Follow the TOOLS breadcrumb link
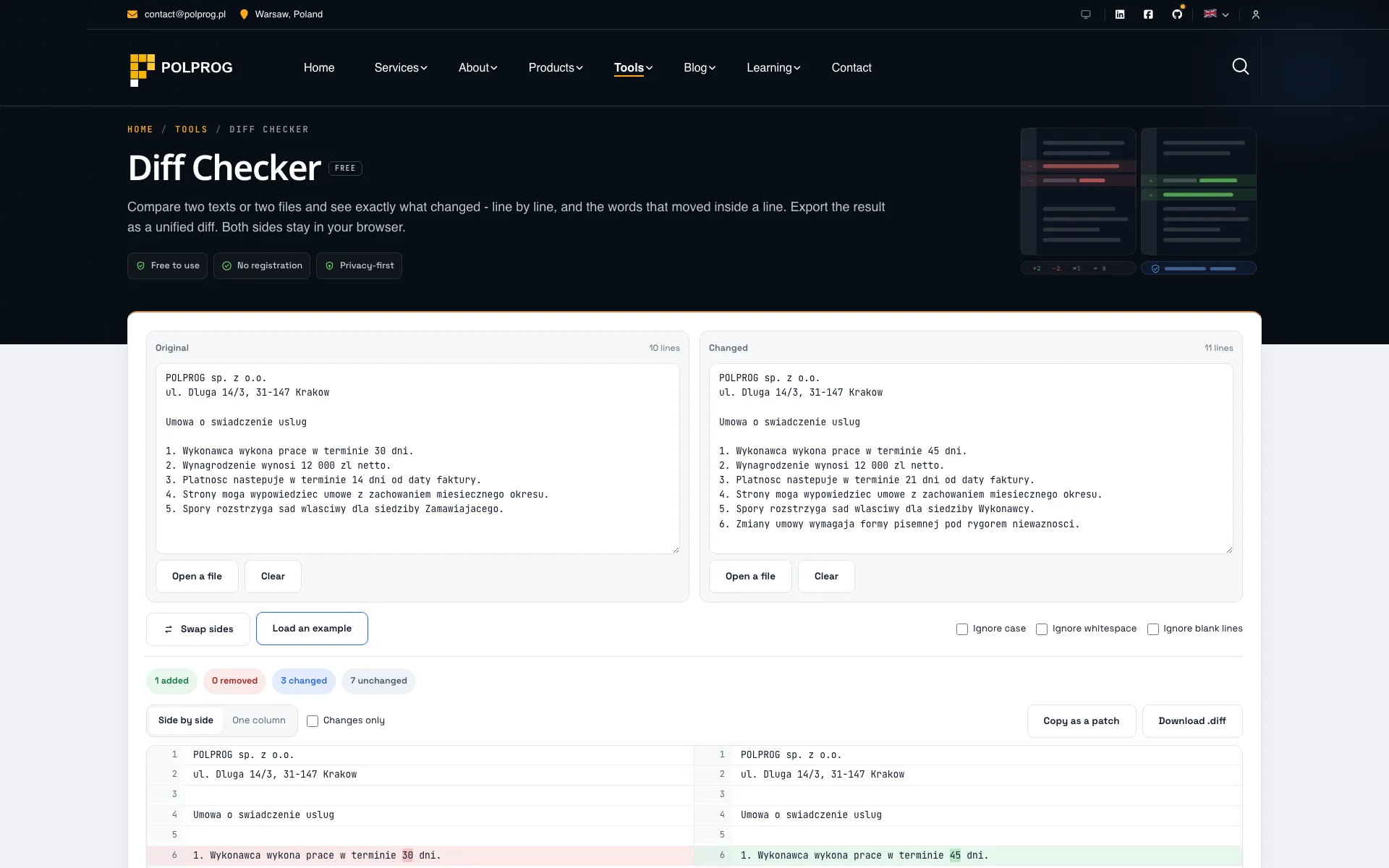The height and width of the screenshot is (868, 1389). click(x=191, y=129)
